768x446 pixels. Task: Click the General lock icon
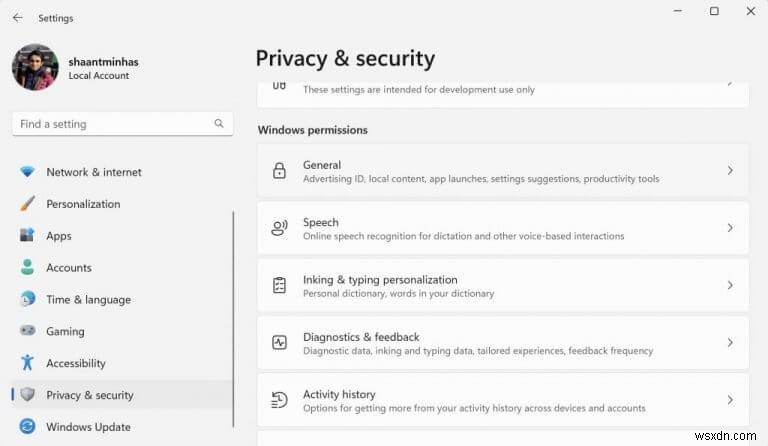pyautogui.click(x=280, y=171)
